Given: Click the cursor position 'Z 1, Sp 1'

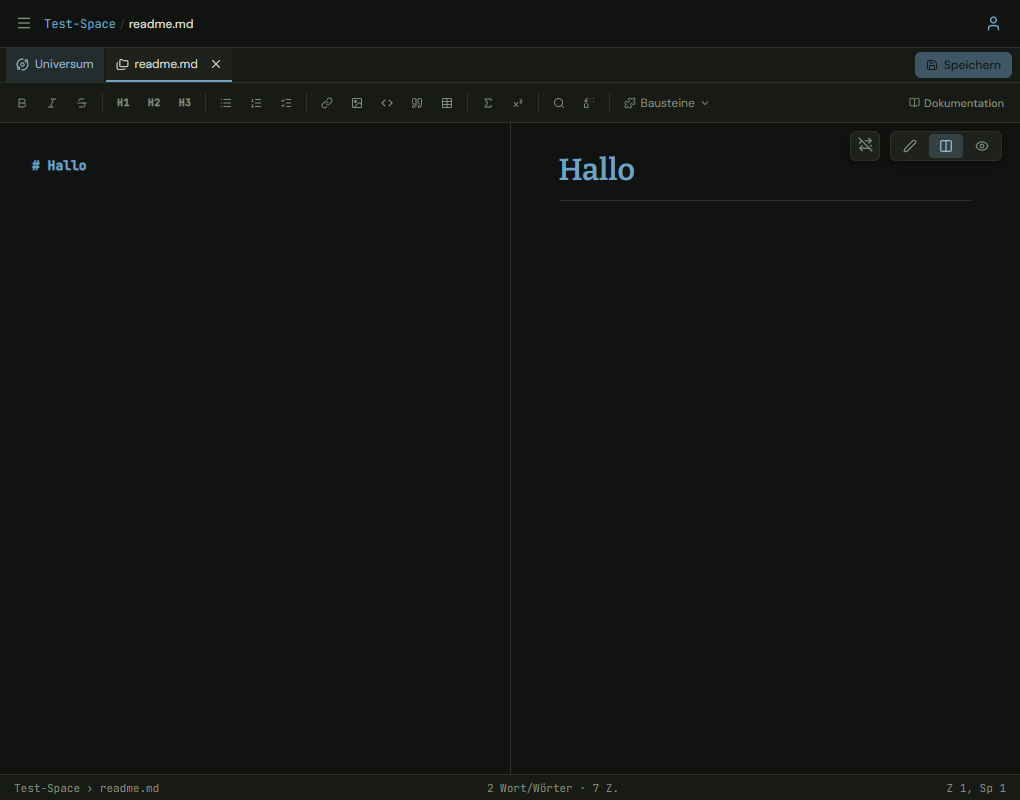Looking at the screenshot, I should (x=976, y=788).
